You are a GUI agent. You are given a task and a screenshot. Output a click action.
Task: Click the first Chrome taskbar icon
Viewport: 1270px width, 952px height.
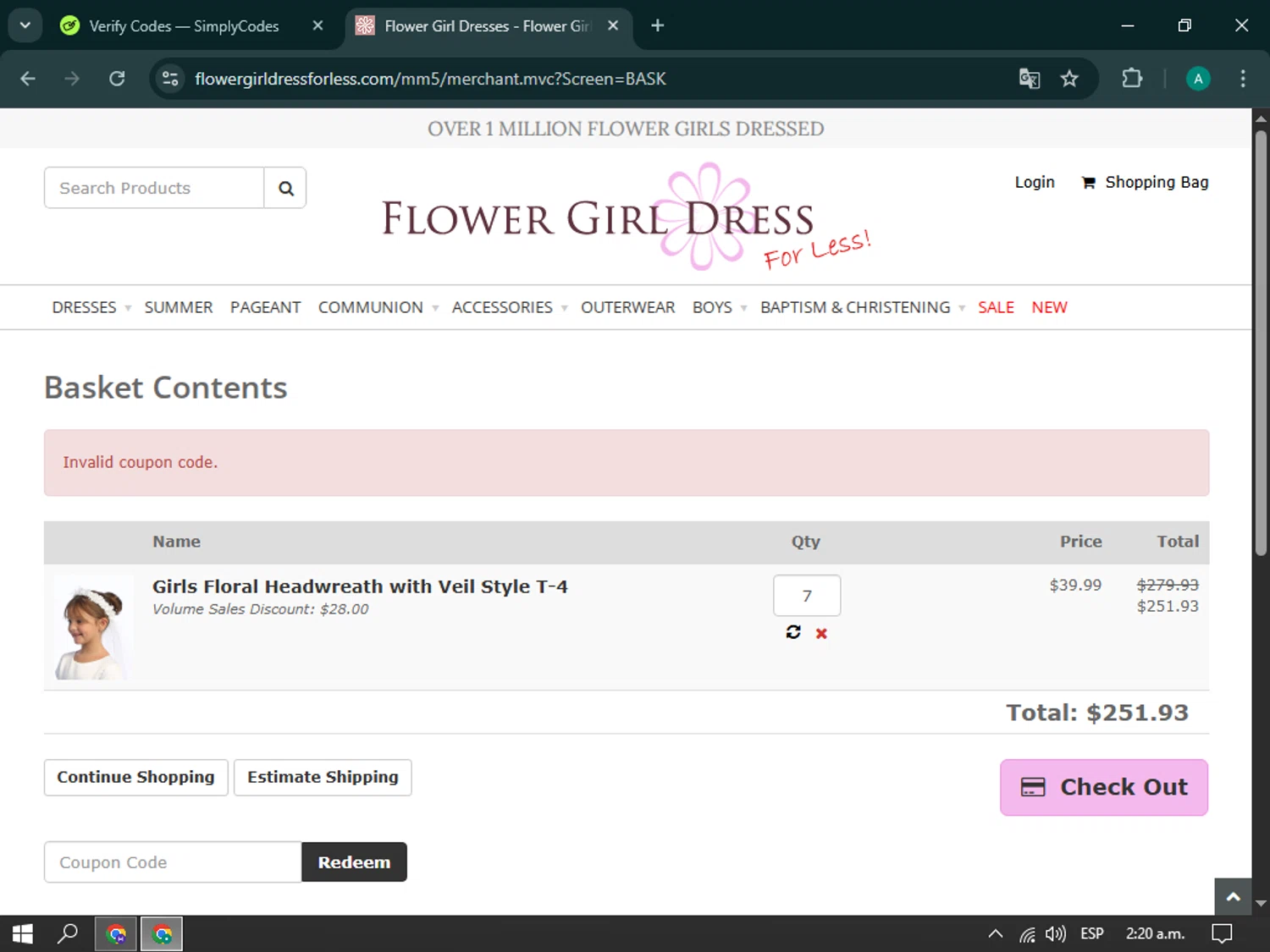coord(116,934)
